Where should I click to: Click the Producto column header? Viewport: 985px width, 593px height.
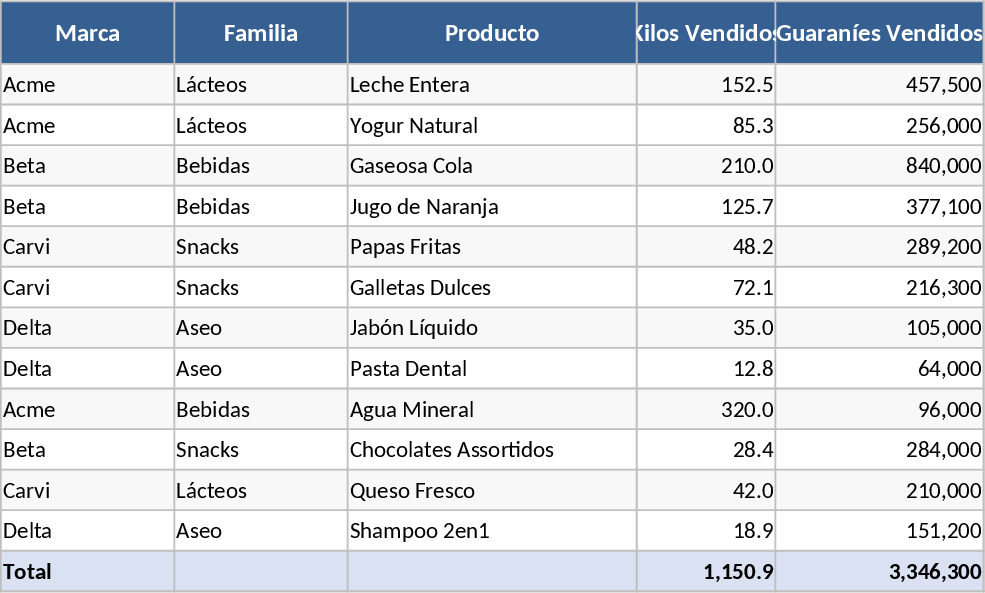click(x=492, y=33)
